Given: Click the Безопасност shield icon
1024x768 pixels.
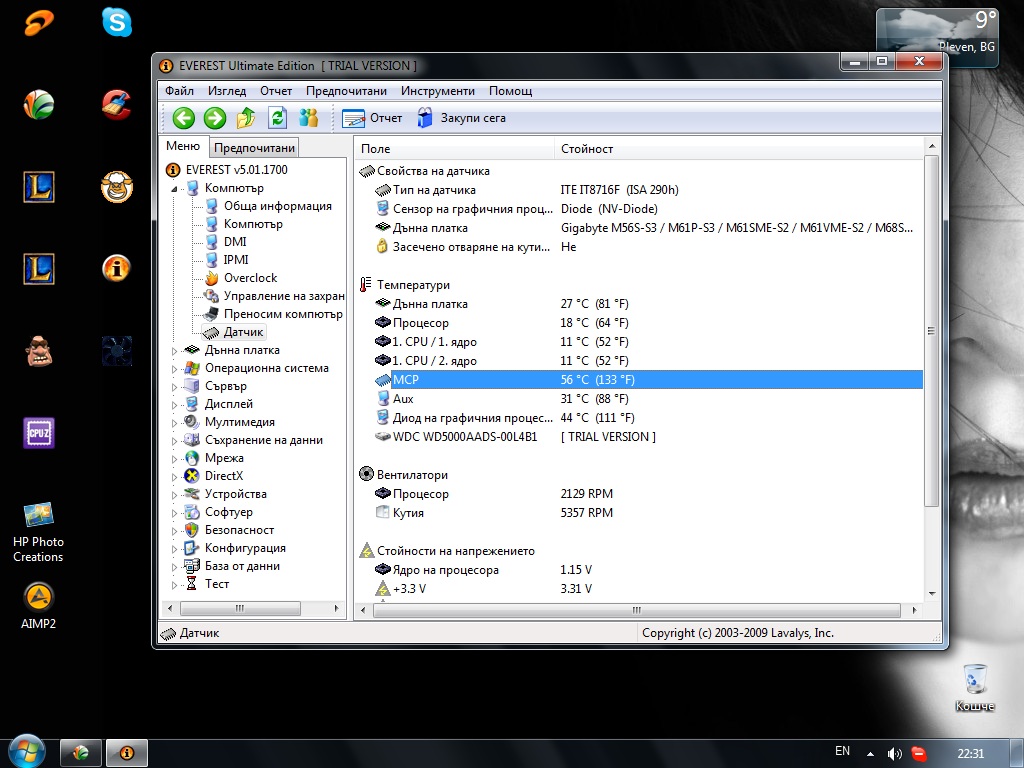Looking at the screenshot, I should pos(191,530).
